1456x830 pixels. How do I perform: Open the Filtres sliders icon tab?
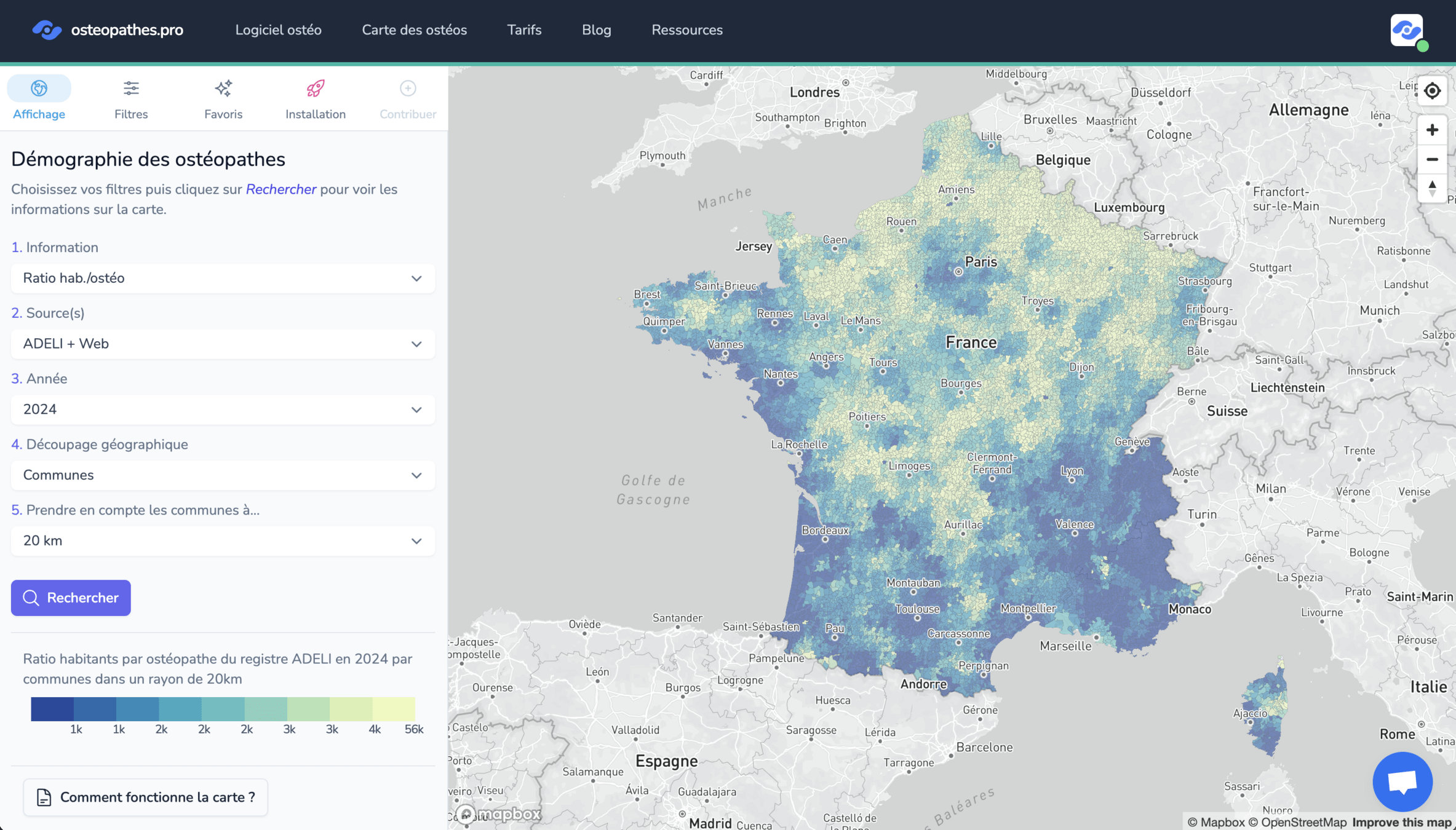131,89
